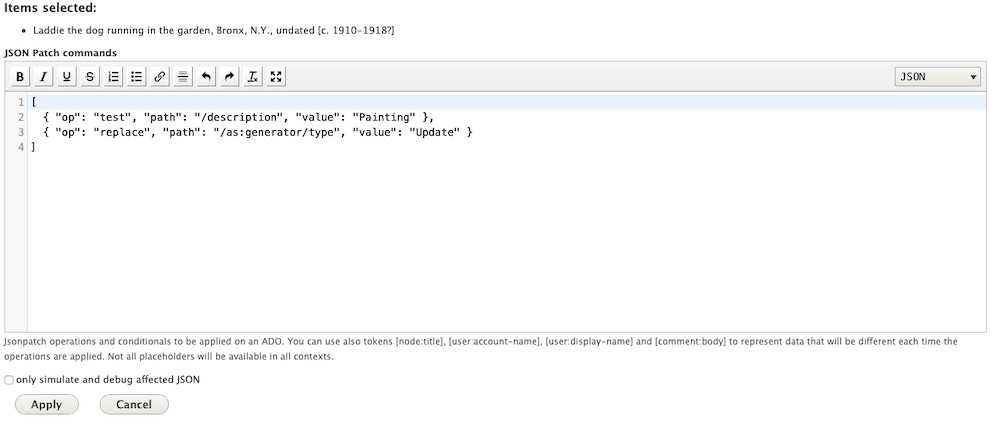Check 'only simulate and debug affected JSON'
This screenshot has height=428, width=993.
[10, 380]
